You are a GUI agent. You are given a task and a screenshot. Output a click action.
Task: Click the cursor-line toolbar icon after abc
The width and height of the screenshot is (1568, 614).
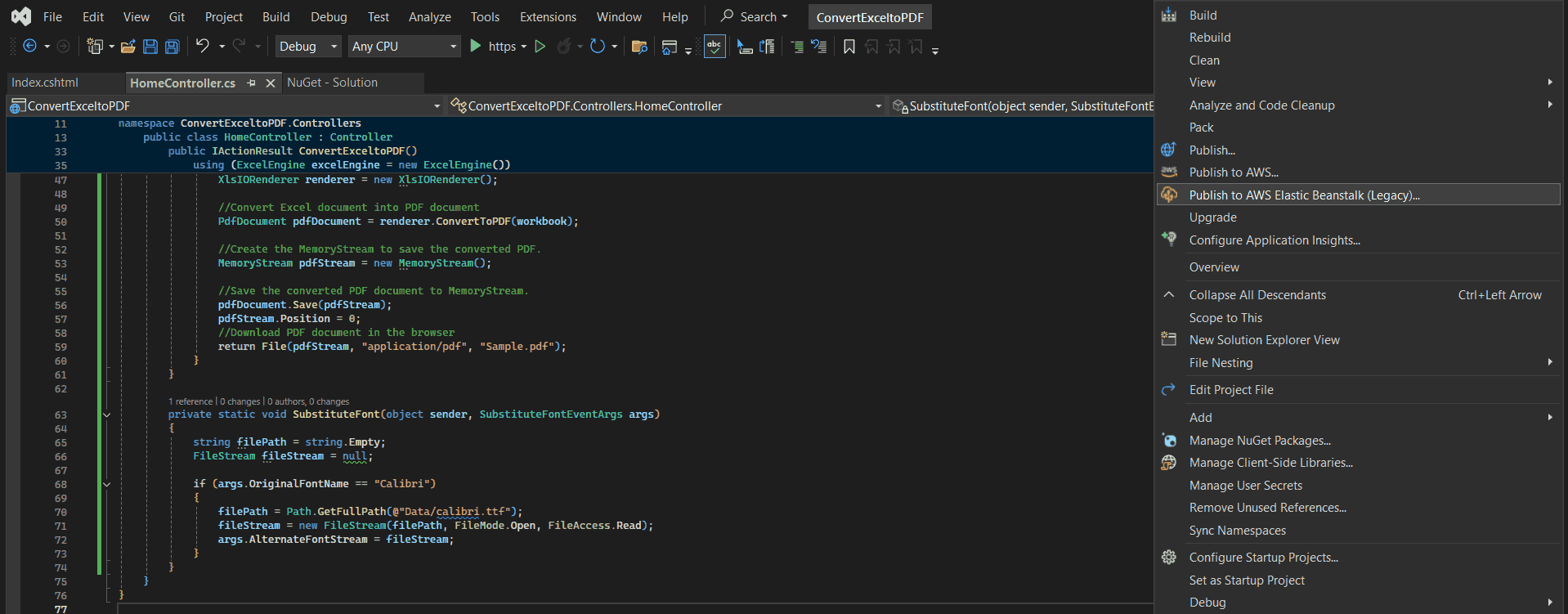[x=745, y=47]
